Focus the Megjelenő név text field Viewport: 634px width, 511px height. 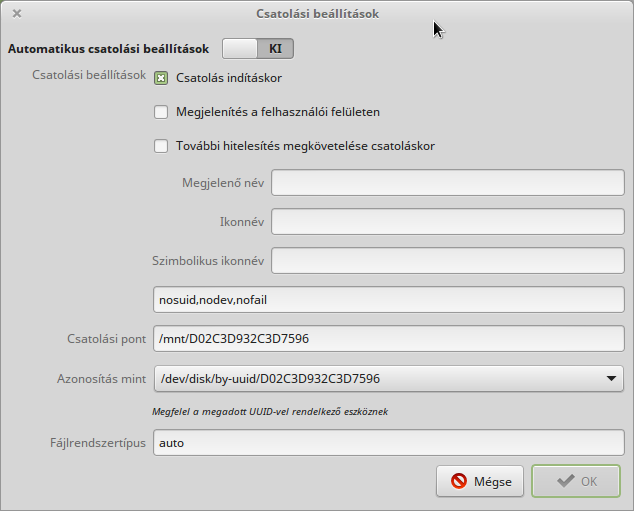tap(448, 183)
